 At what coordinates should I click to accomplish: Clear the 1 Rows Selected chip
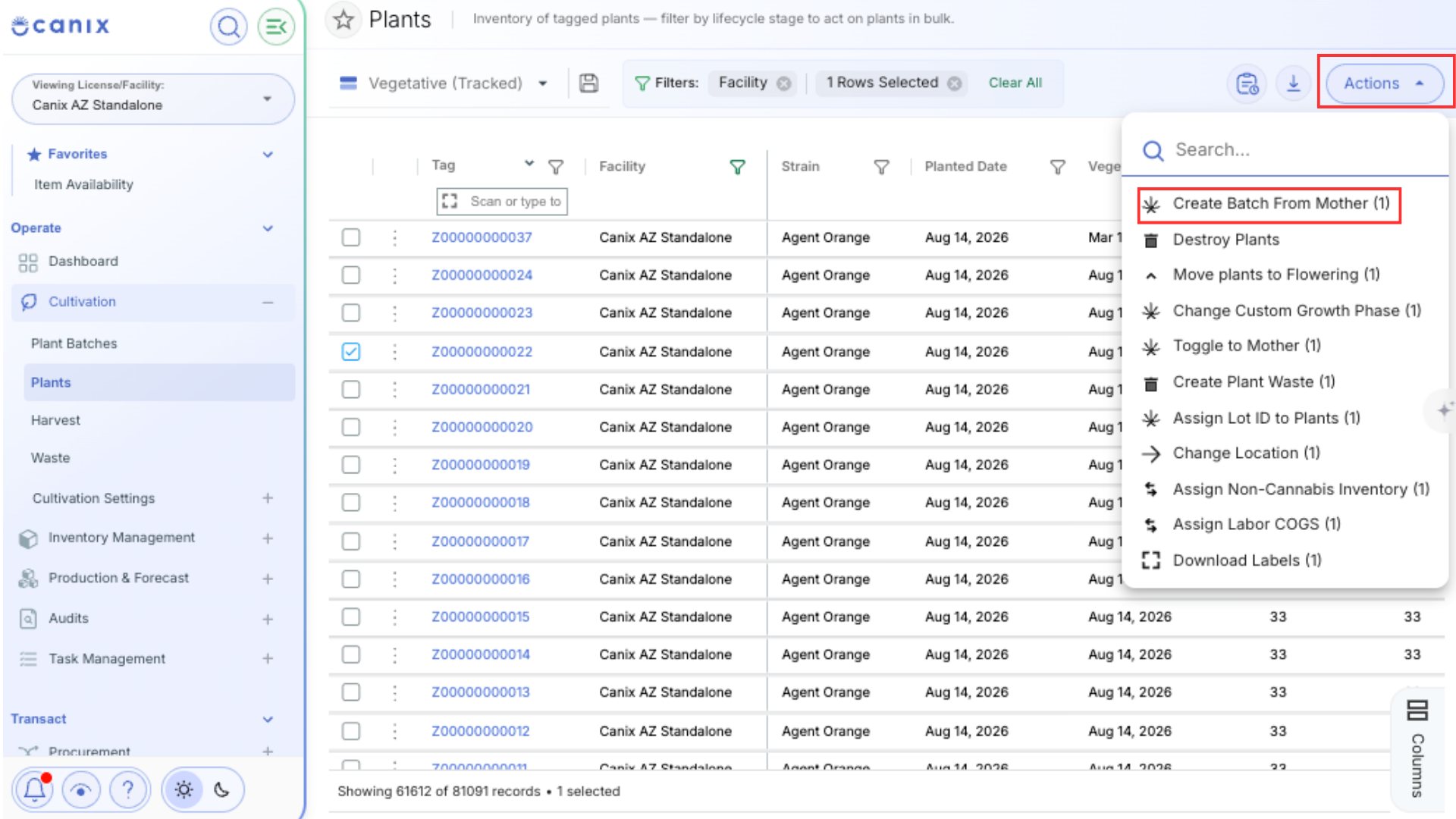pyautogui.click(x=955, y=83)
